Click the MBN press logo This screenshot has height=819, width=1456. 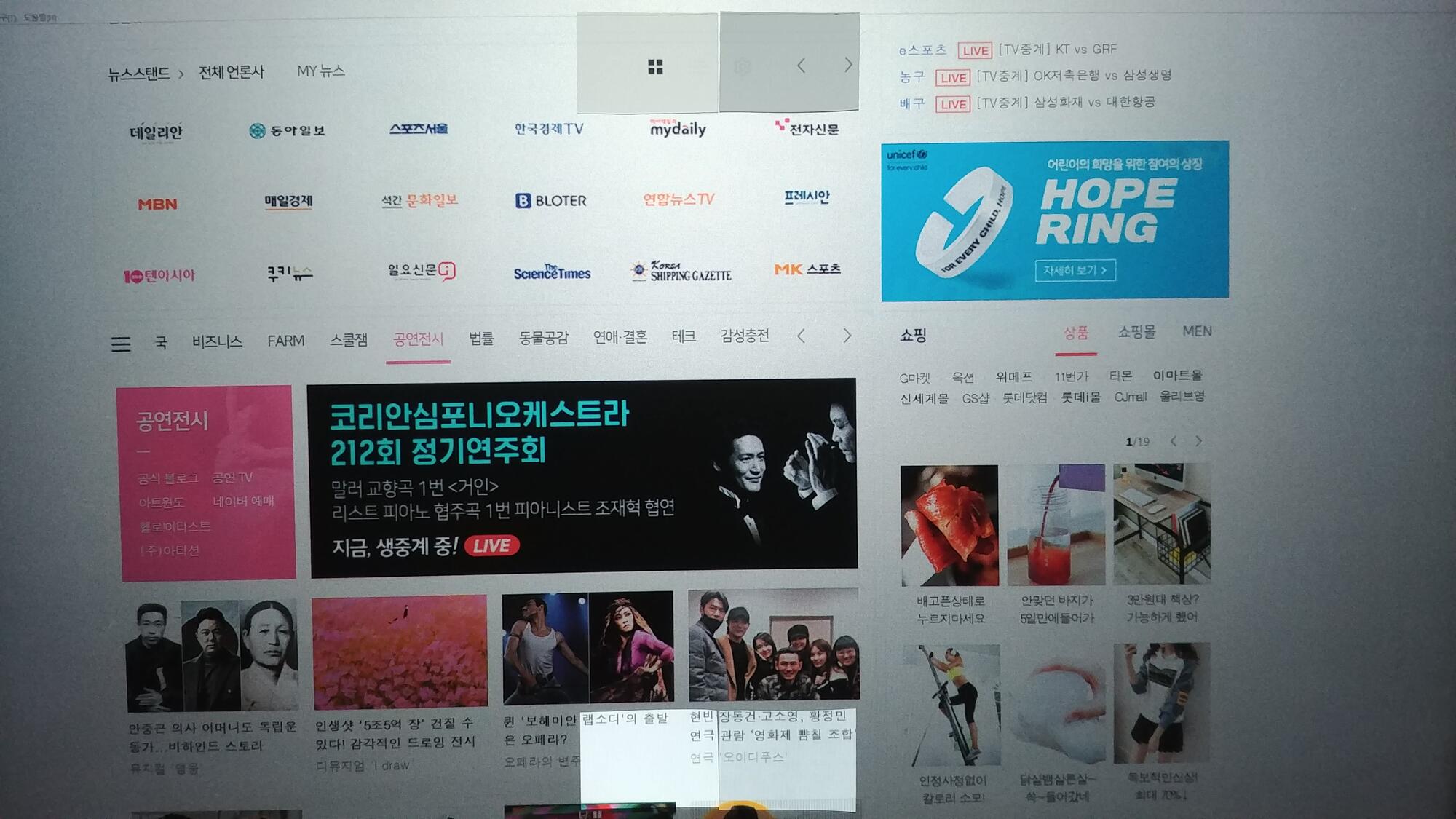(157, 205)
